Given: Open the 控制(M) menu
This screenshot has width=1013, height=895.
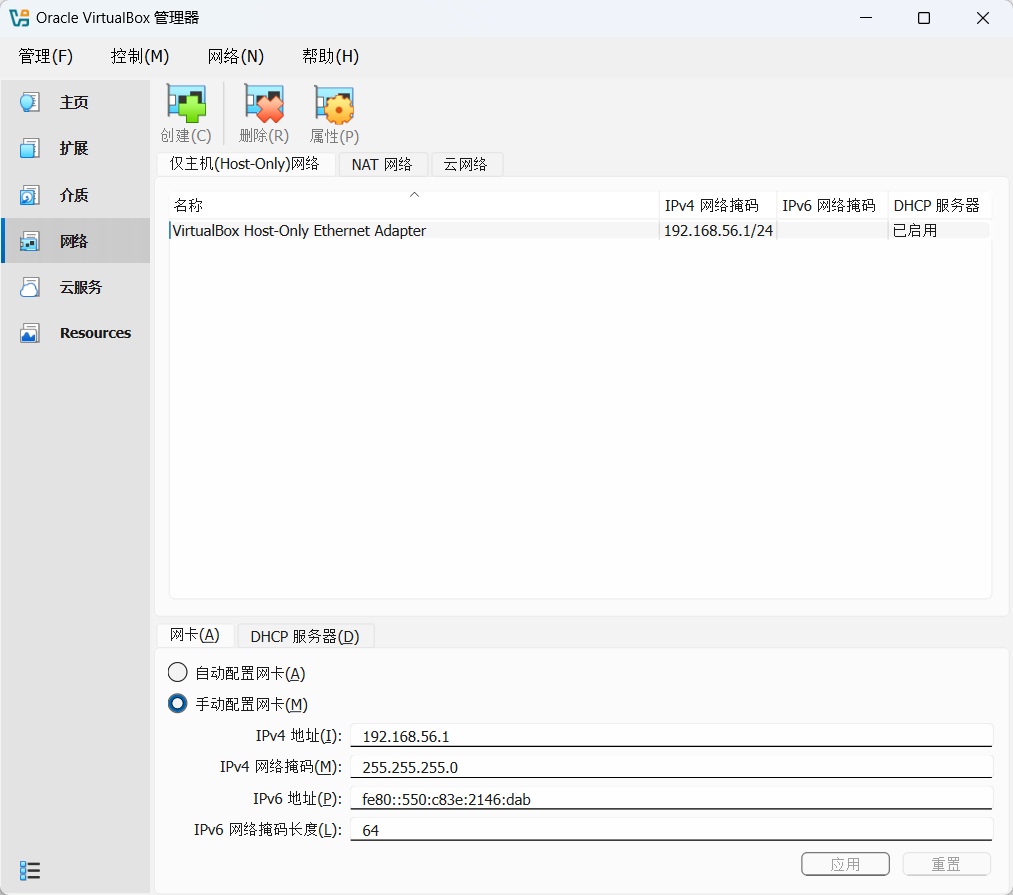Looking at the screenshot, I should (140, 56).
